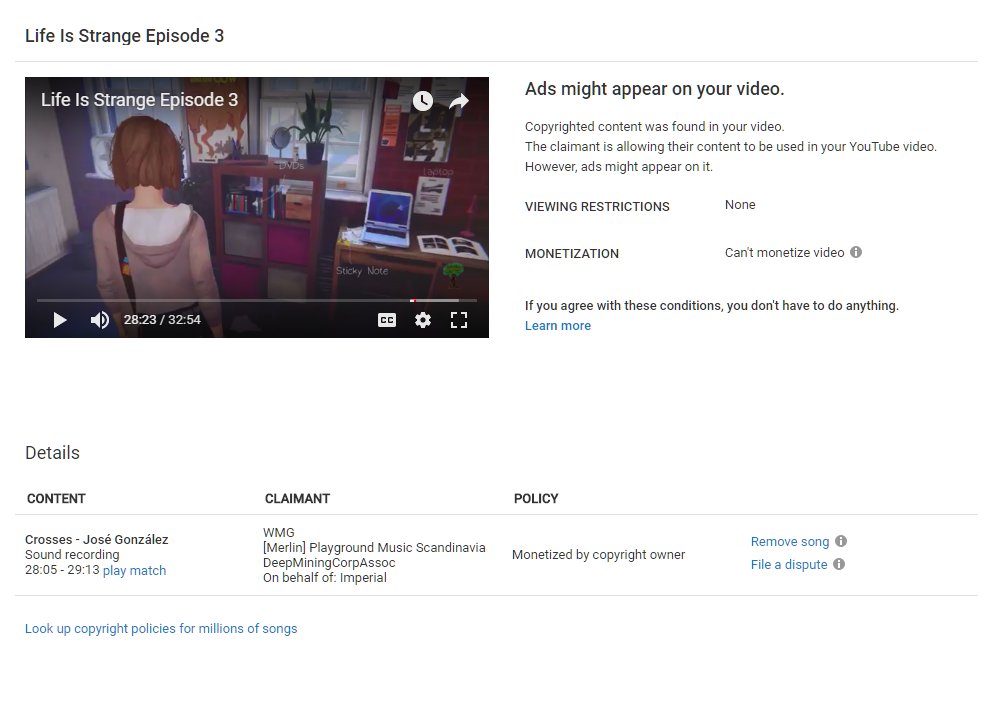This screenshot has width=993, height=706.
Task: Open the Learn more link
Action: [557, 325]
